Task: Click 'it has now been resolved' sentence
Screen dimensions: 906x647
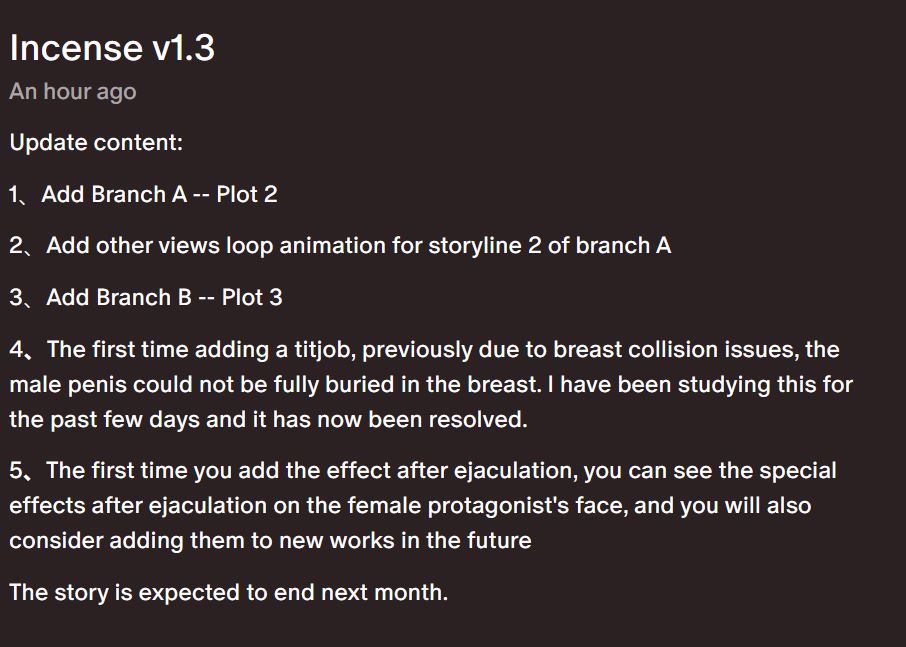Action: coord(390,419)
